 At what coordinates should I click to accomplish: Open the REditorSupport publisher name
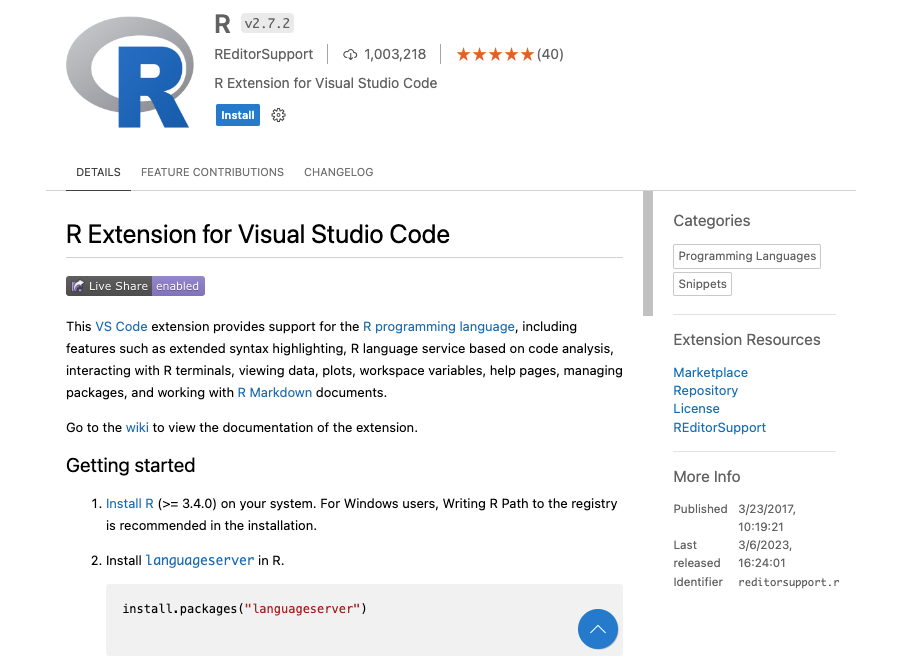[263, 54]
